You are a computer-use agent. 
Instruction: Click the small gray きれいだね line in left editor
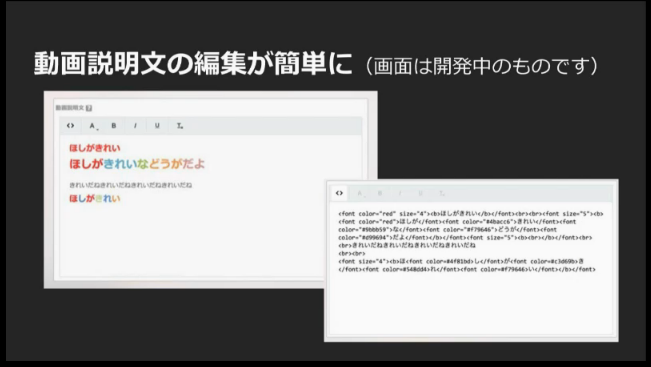(130, 185)
